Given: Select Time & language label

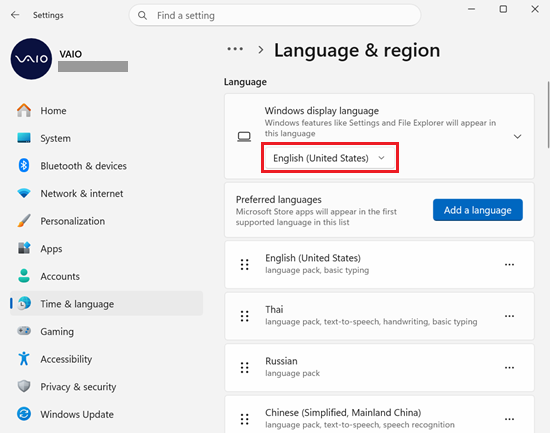Looking at the screenshot, I should pyautogui.click(x=77, y=304).
